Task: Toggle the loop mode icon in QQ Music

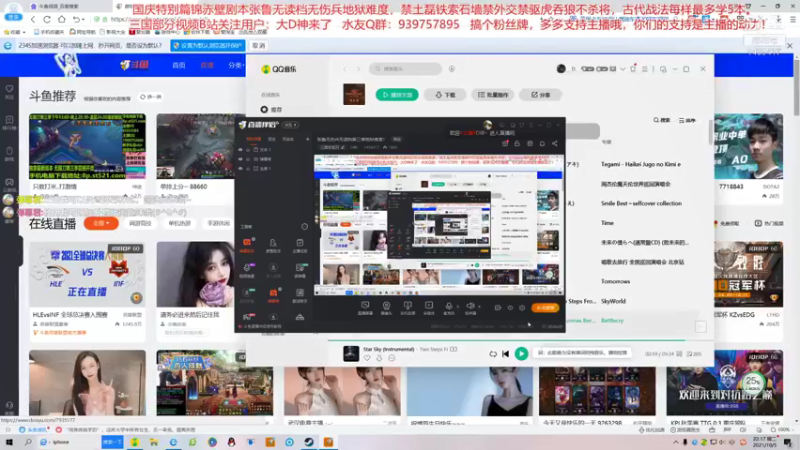Action: click(493, 354)
